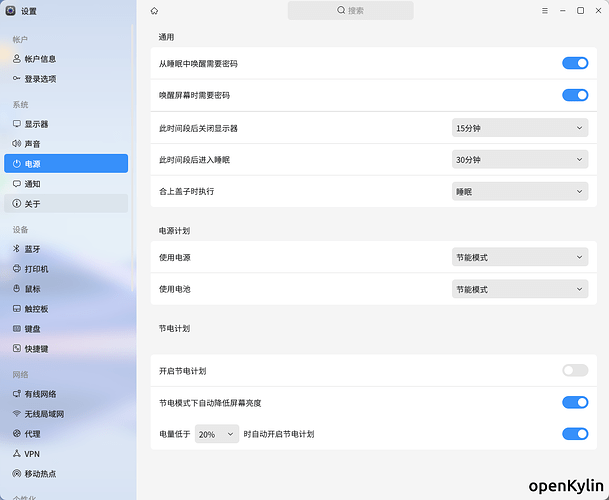Open the 30分钟 sleep timeout dropdown
609x500 pixels.
[x=520, y=160]
